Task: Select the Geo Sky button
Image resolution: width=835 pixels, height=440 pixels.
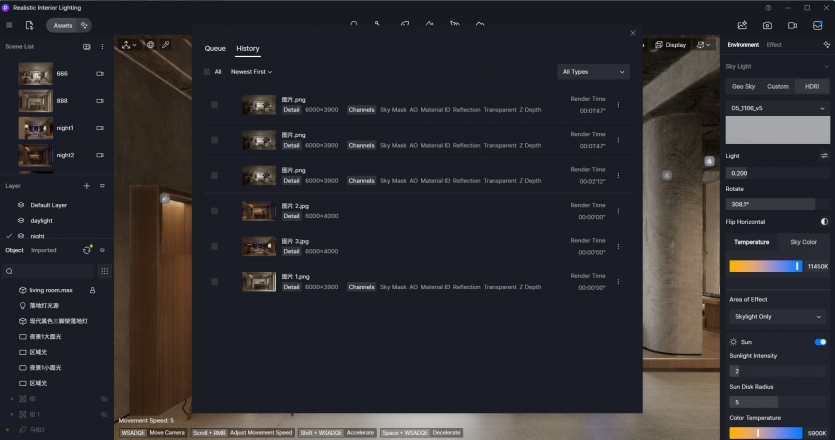Action: (743, 86)
